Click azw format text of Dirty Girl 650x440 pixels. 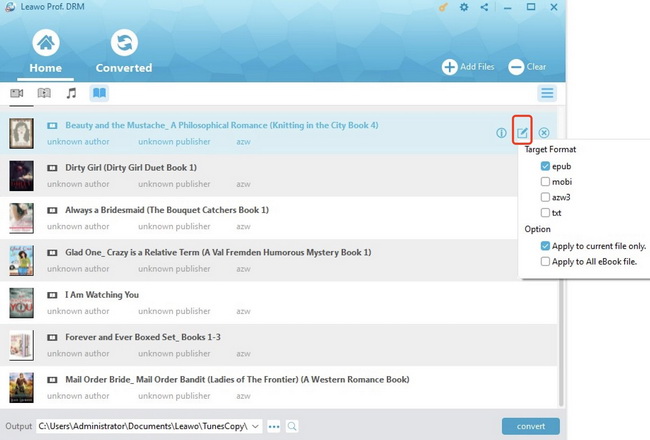tap(243, 184)
